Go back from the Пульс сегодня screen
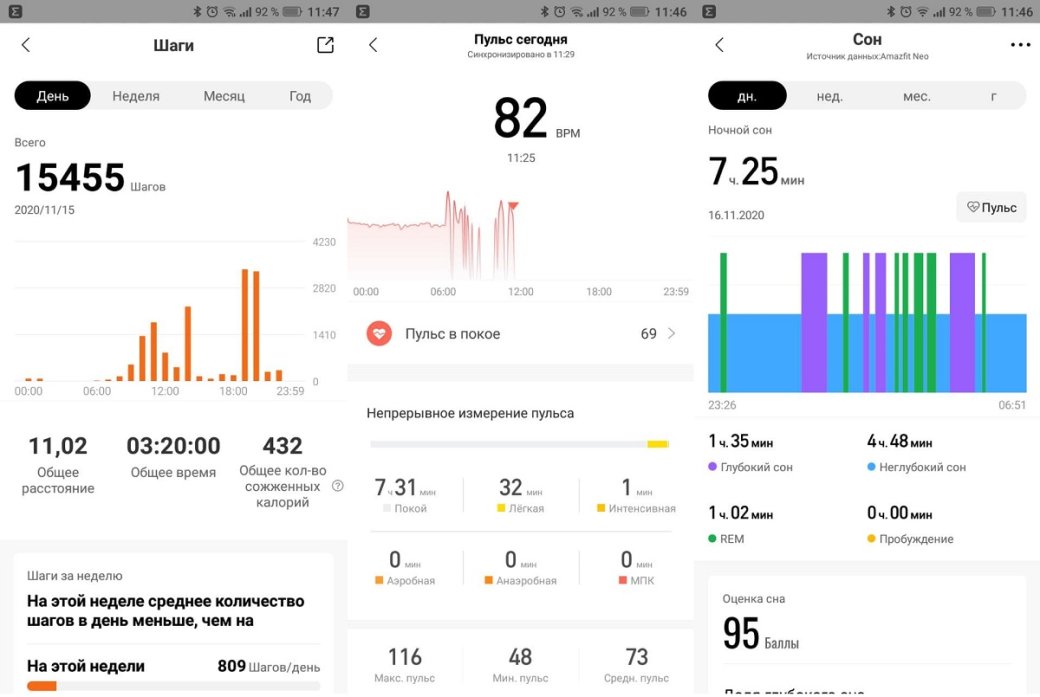The height and width of the screenshot is (697, 1040). [x=373, y=45]
